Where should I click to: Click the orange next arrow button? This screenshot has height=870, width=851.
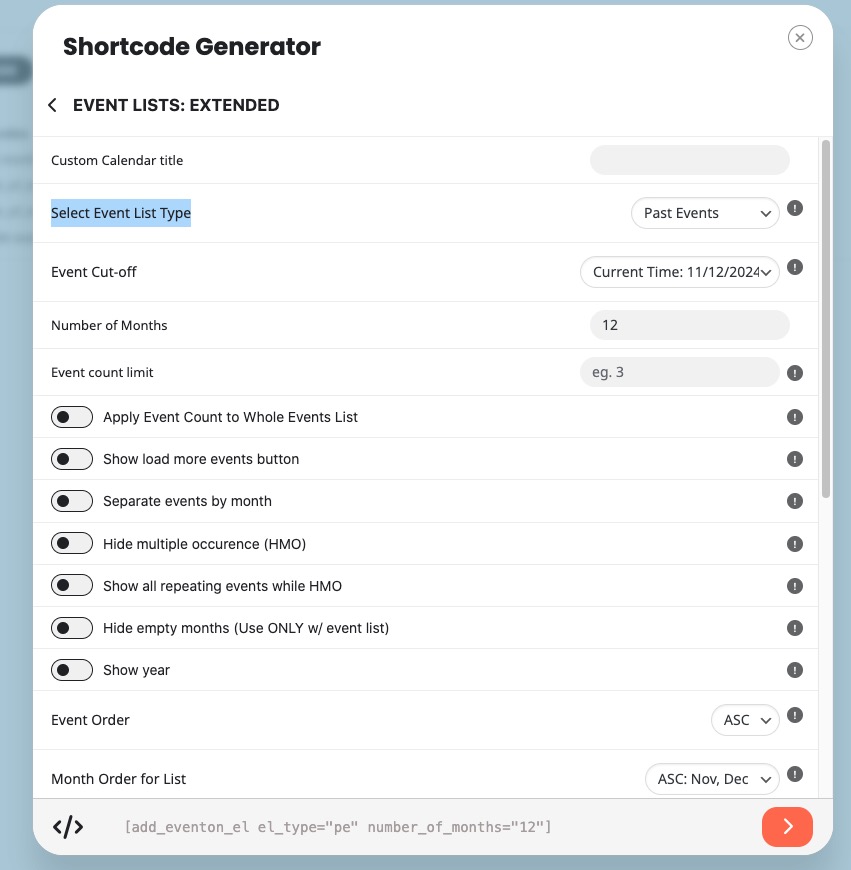[x=787, y=827]
